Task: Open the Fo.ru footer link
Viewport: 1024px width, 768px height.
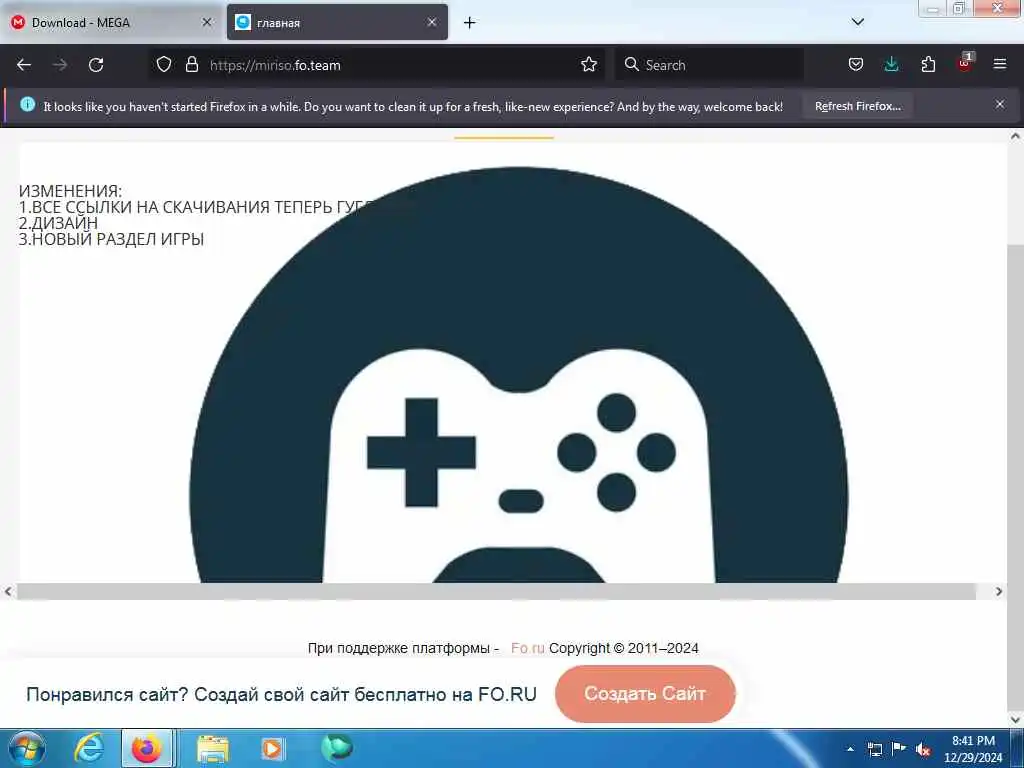Action: 527,648
